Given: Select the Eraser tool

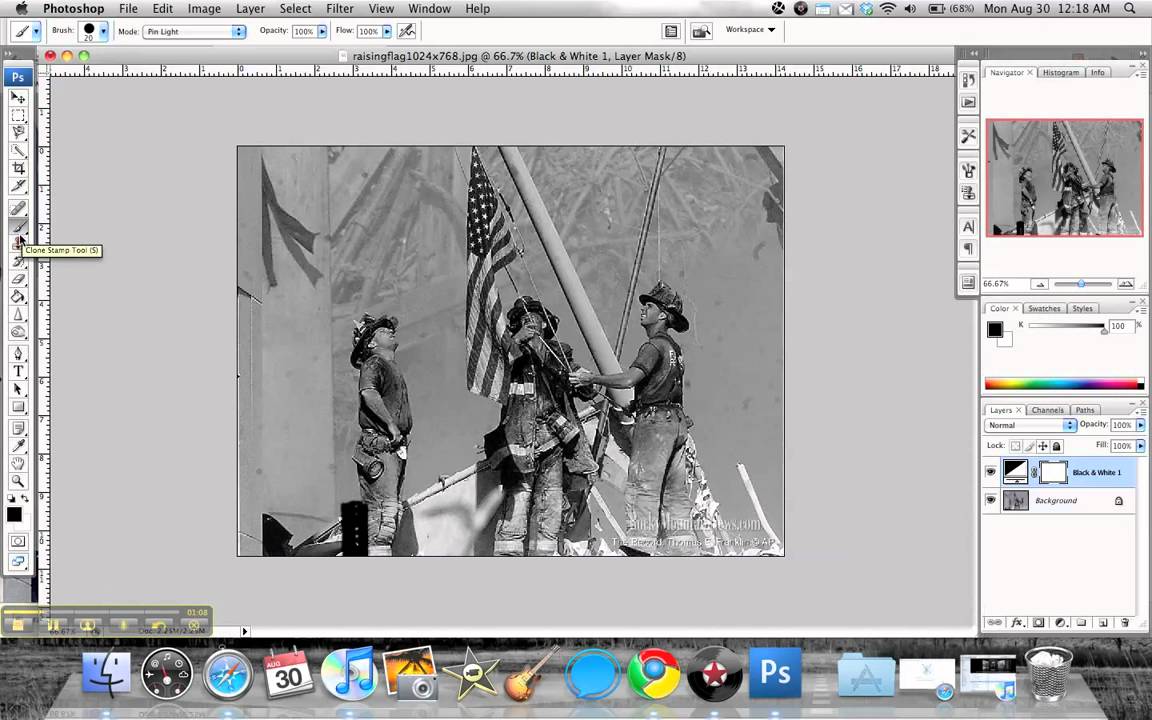Looking at the screenshot, I should pyautogui.click(x=18, y=279).
